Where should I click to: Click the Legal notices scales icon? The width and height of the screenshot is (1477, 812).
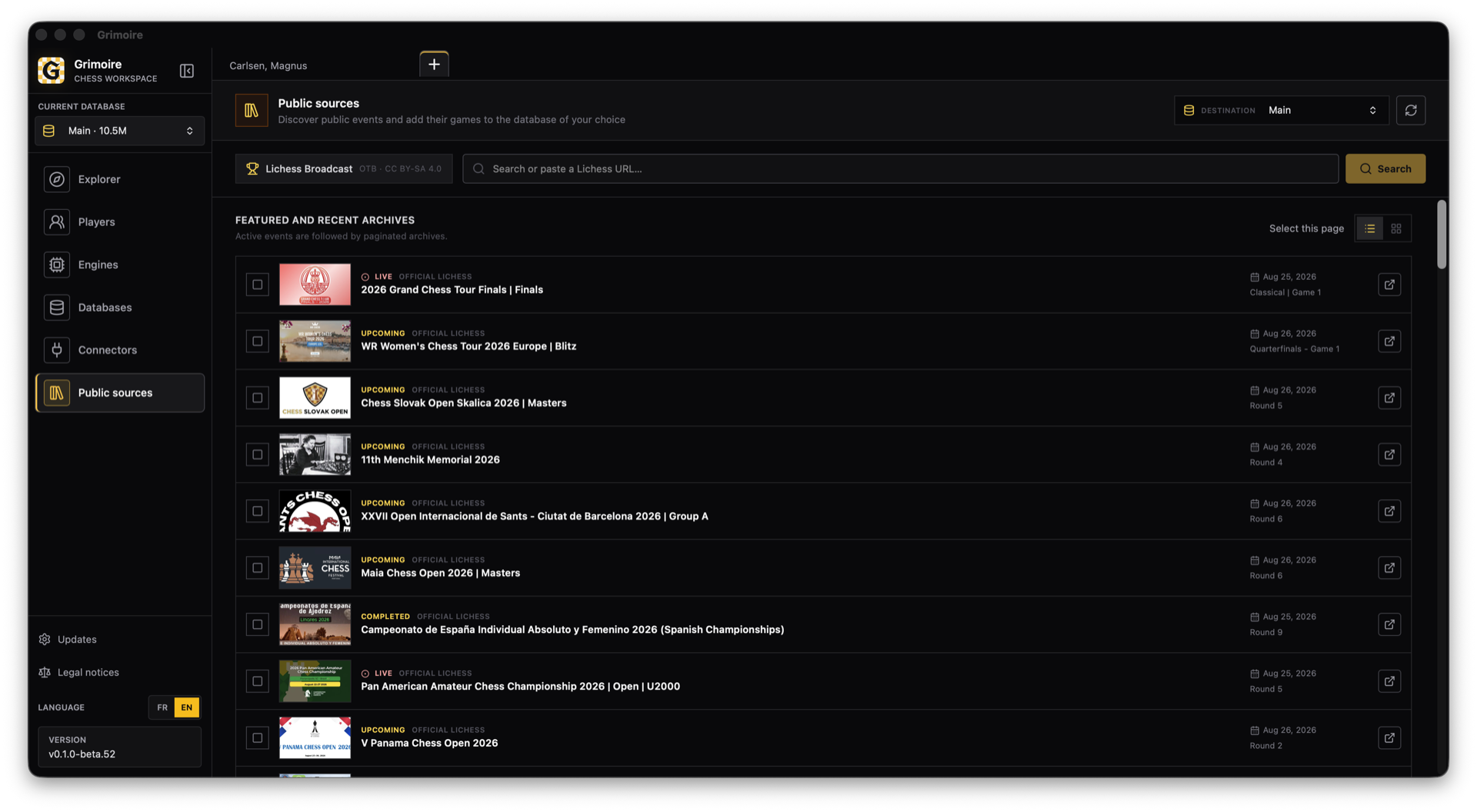click(x=45, y=673)
